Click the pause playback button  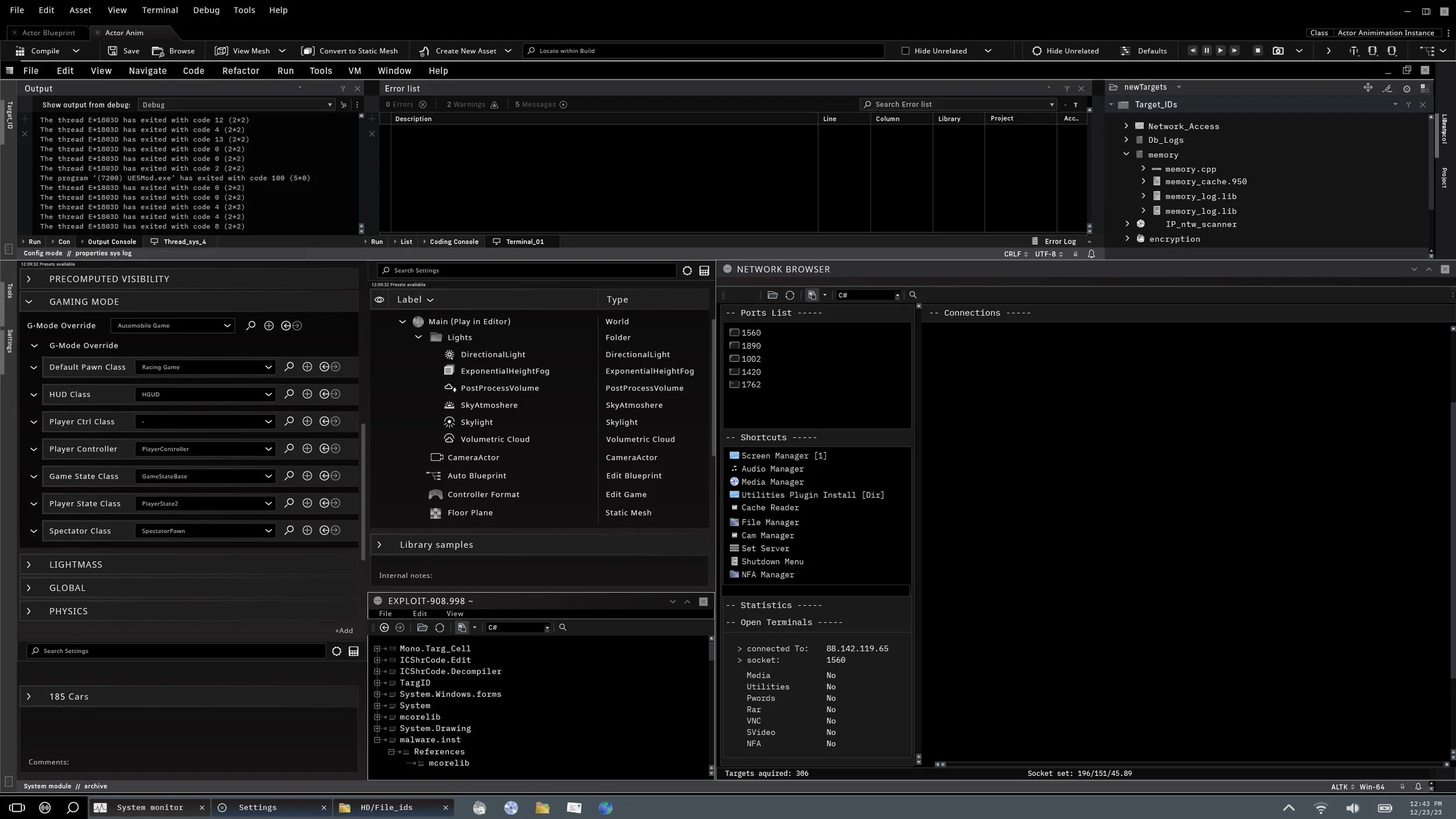[x=1206, y=51]
